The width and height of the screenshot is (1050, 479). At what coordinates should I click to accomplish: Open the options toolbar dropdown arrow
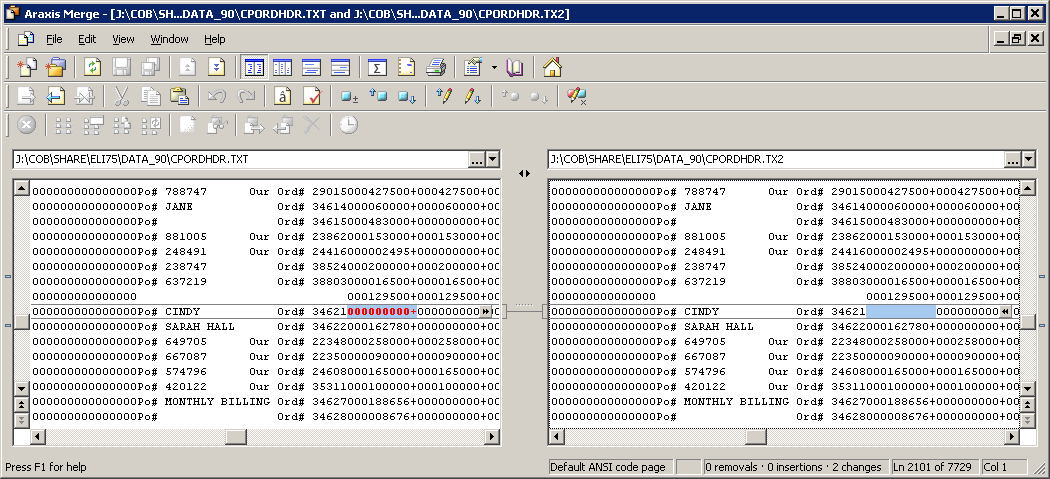point(494,68)
